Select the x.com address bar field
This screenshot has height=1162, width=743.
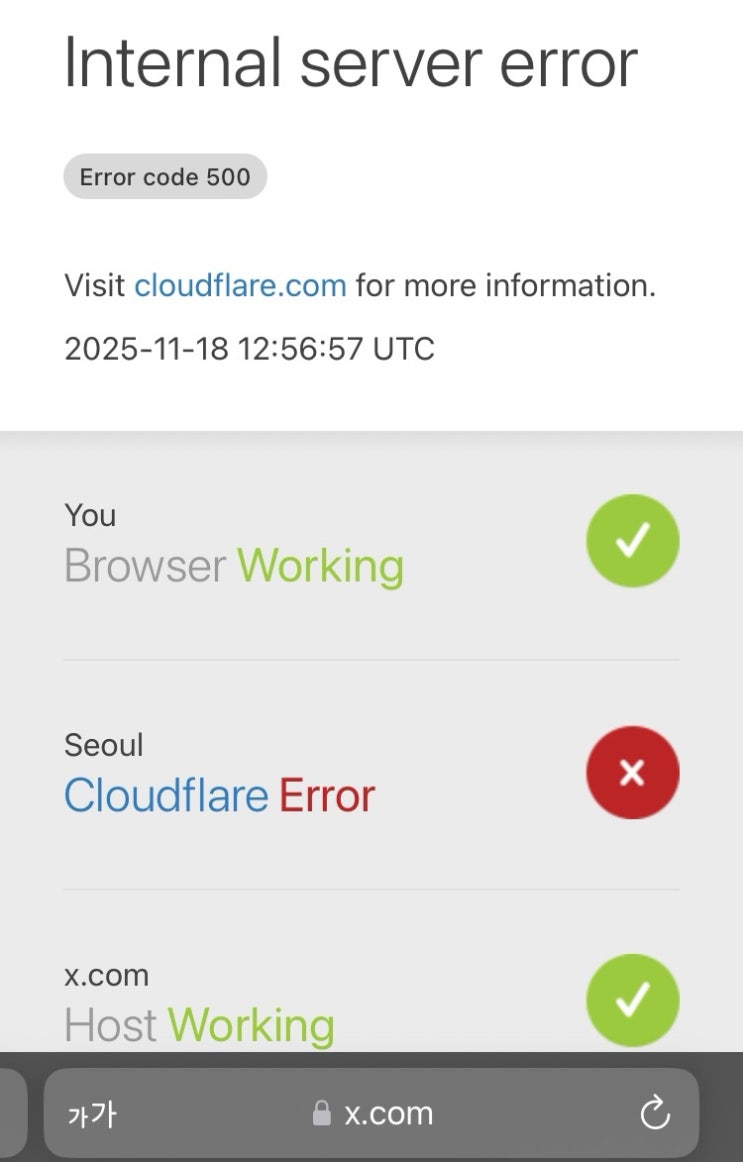pyautogui.click(x=371, y=1113)
